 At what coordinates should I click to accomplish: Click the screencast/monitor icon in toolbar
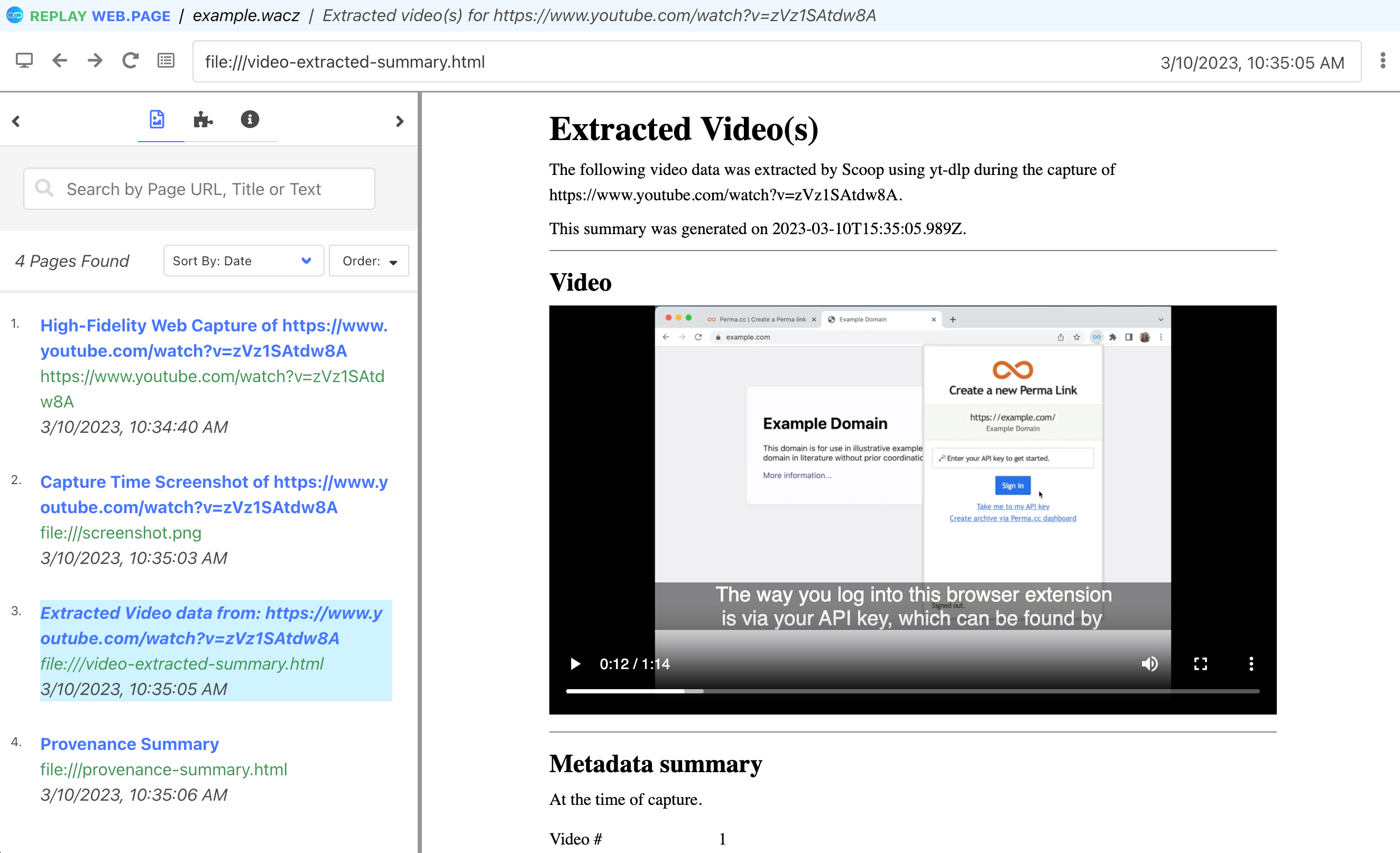pyautogui.click(x=24, y=61)
